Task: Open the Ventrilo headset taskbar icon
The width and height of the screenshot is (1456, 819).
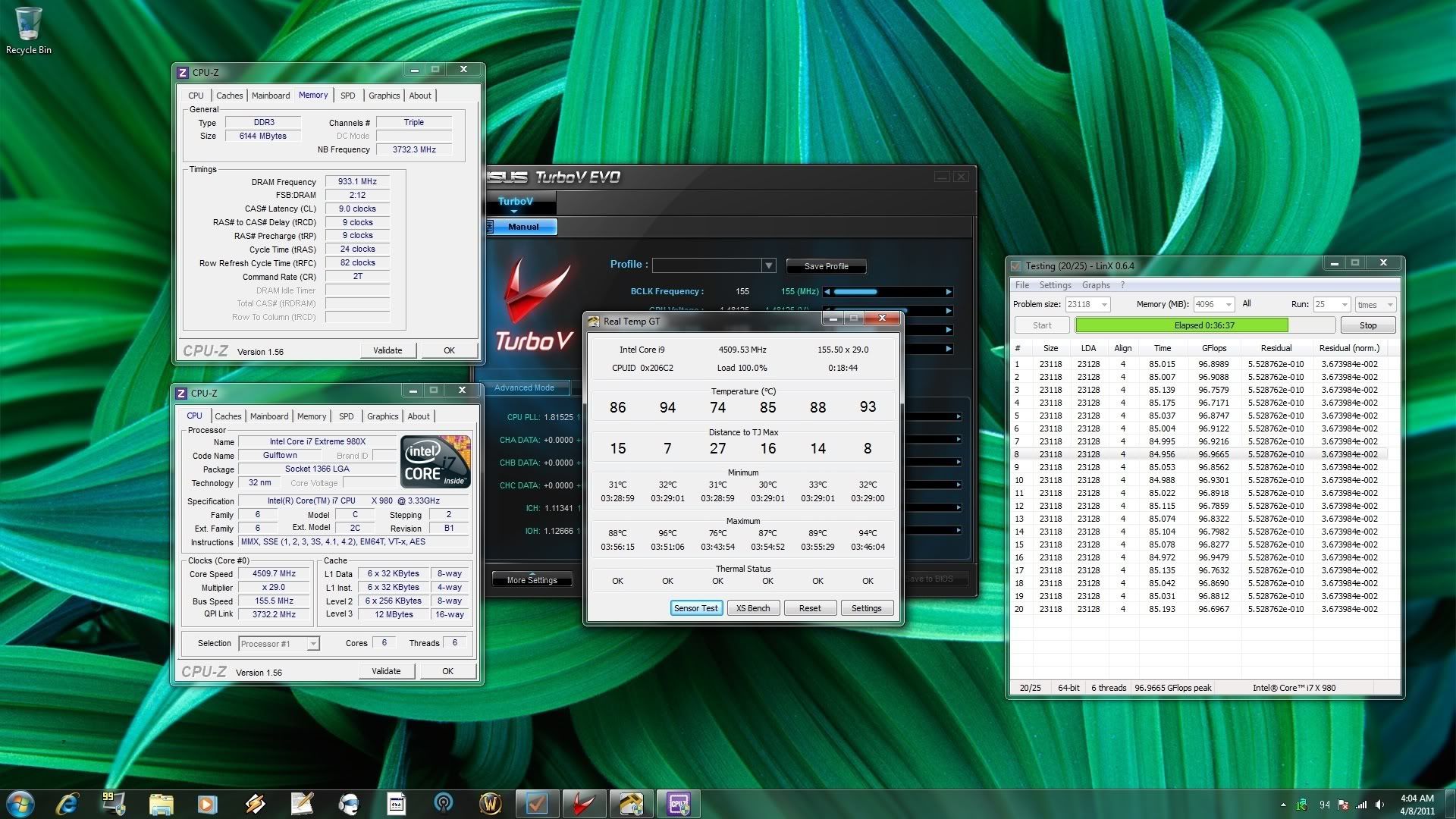Action: (x=349, y=804)
